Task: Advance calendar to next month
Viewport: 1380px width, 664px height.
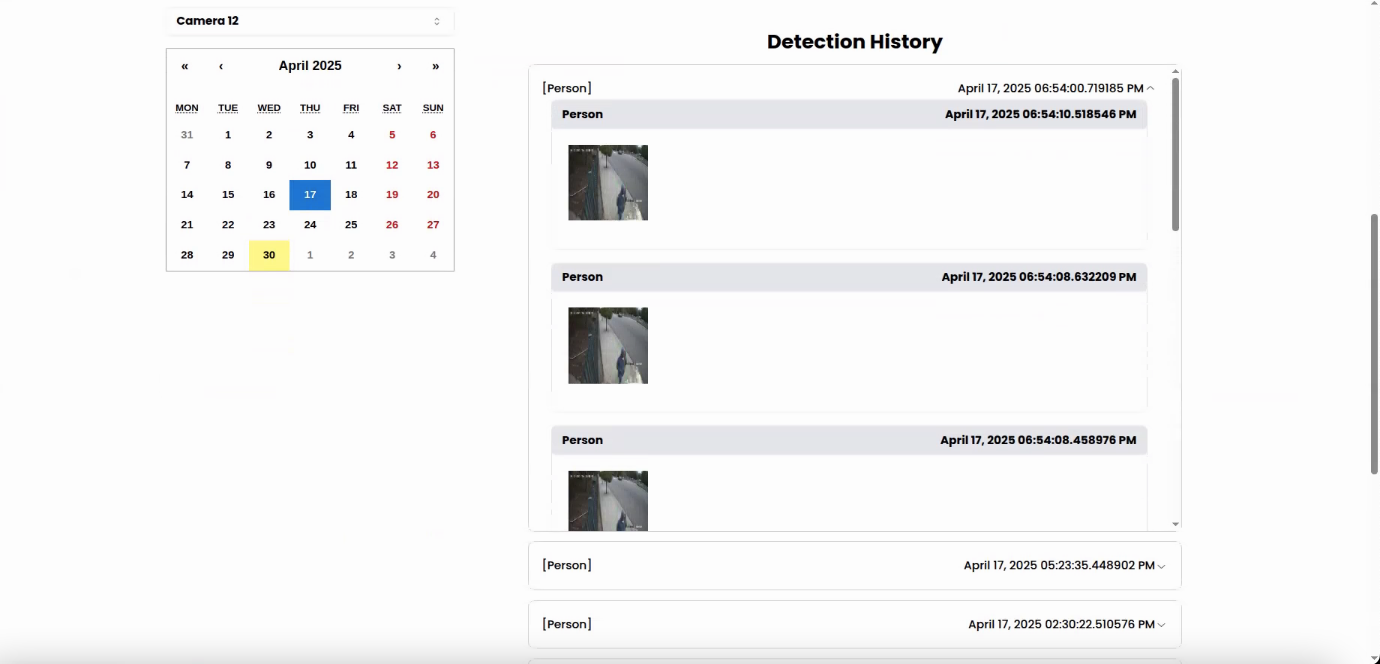Action: [x=399, y=66]
